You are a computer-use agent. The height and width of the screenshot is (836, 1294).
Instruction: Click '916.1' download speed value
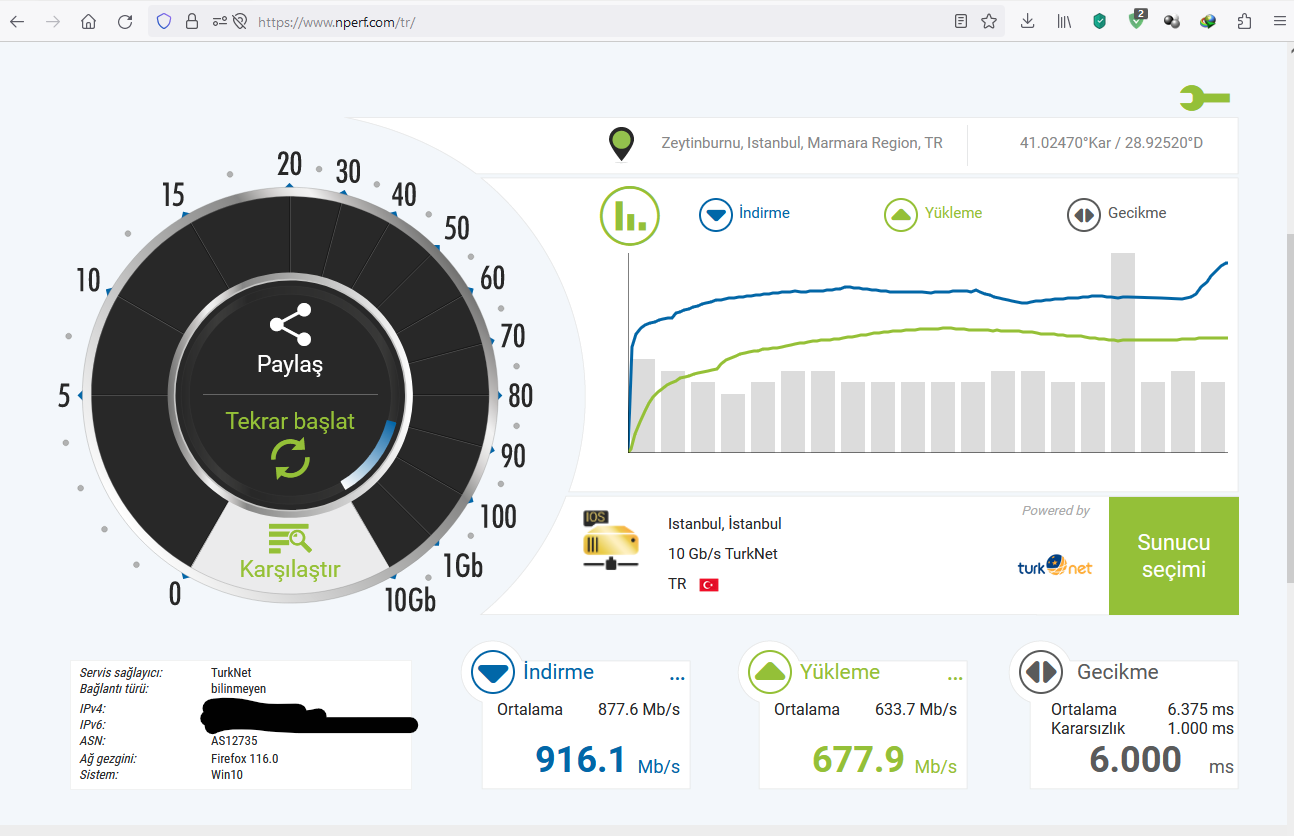[580, 760]
